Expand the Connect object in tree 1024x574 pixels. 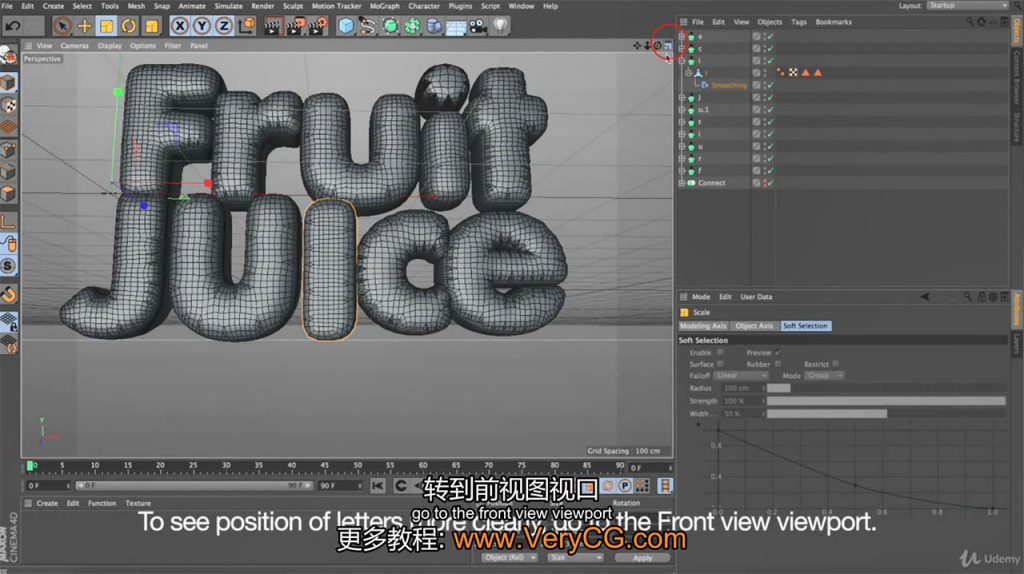[x=682, y=184]
